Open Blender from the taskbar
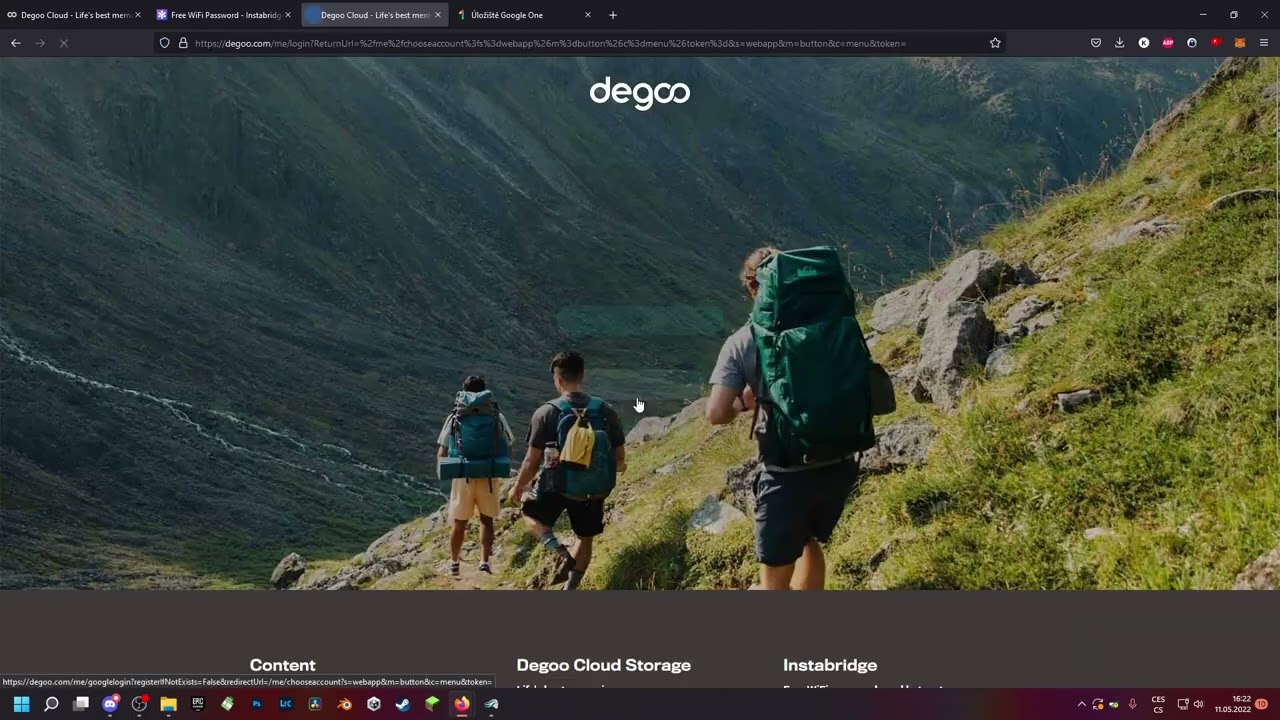 [x=344, y=704]
